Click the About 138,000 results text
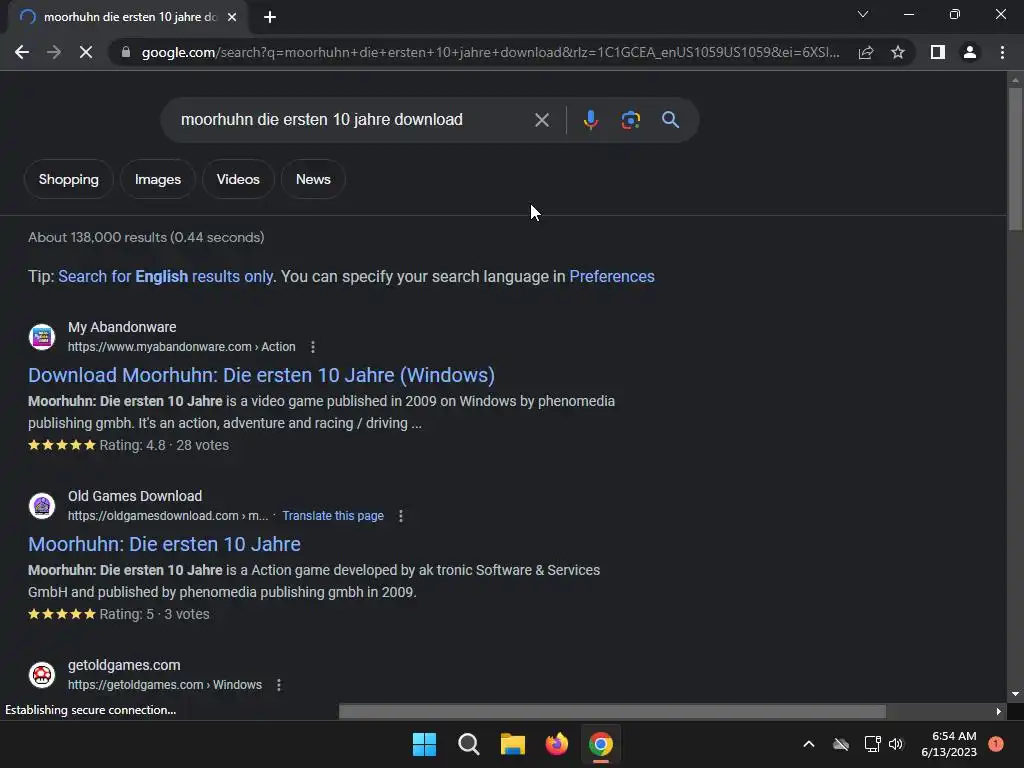 (x=146, y=237)
